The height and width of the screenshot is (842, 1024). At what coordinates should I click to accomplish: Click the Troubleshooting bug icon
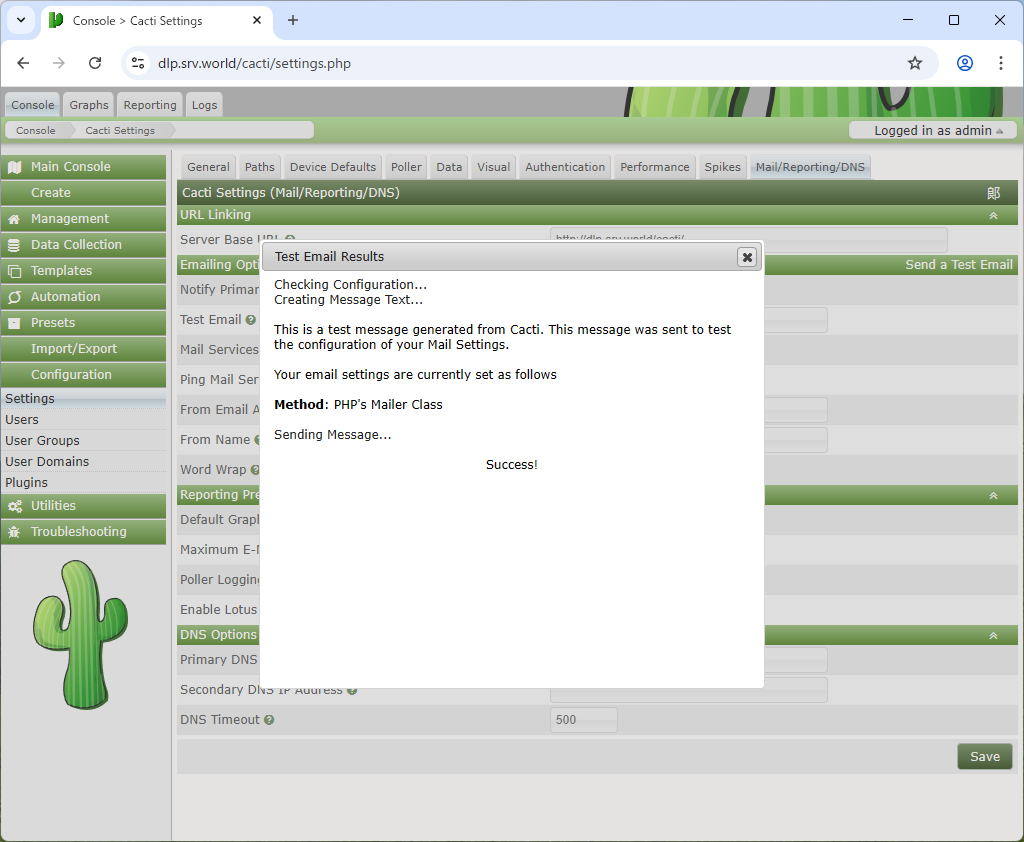pos(14,532)
